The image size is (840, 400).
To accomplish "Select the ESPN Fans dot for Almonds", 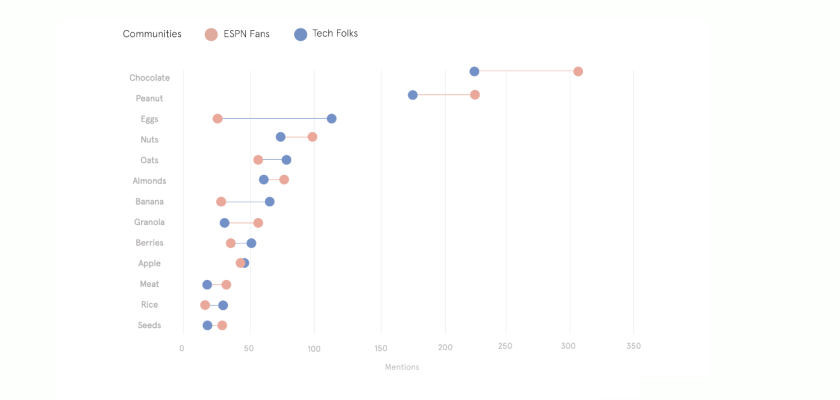I will tap(284, 180).
